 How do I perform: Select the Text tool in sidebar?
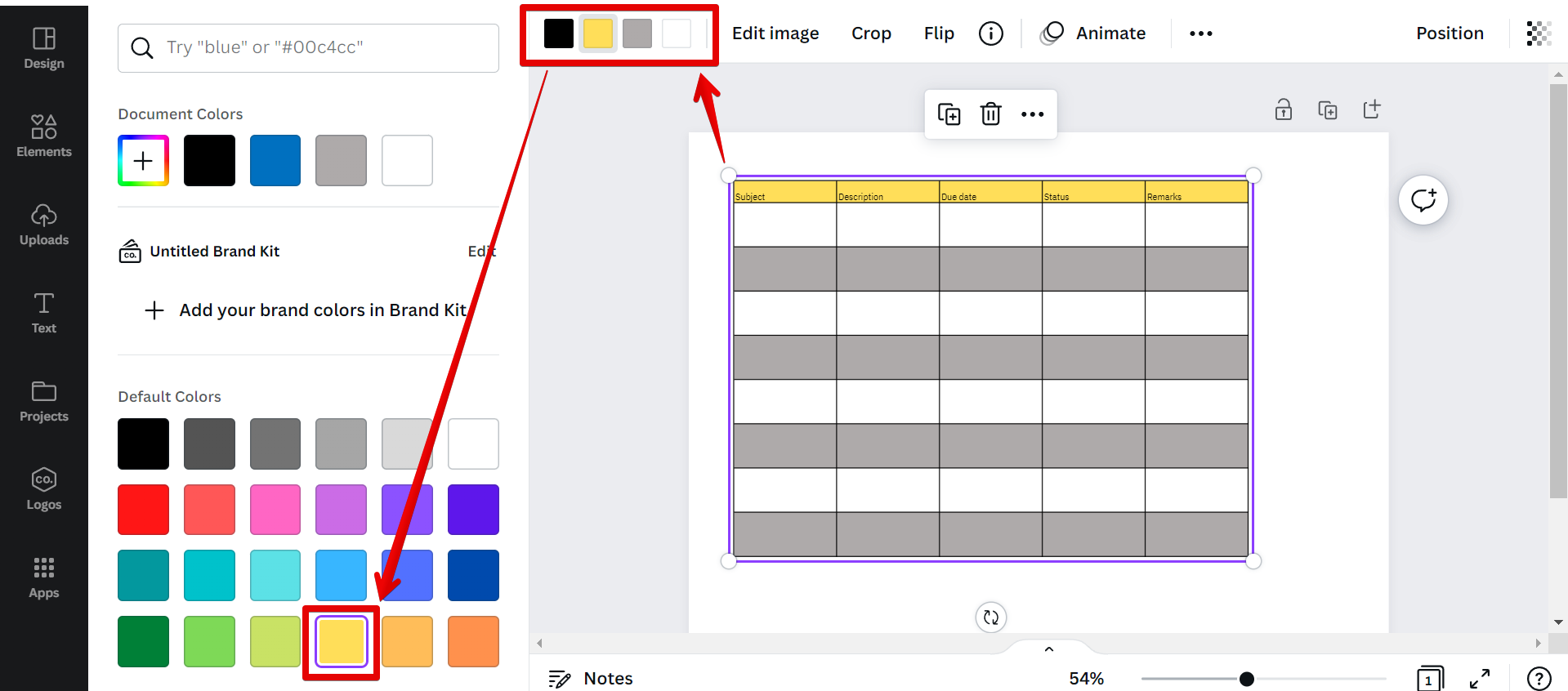44,312
